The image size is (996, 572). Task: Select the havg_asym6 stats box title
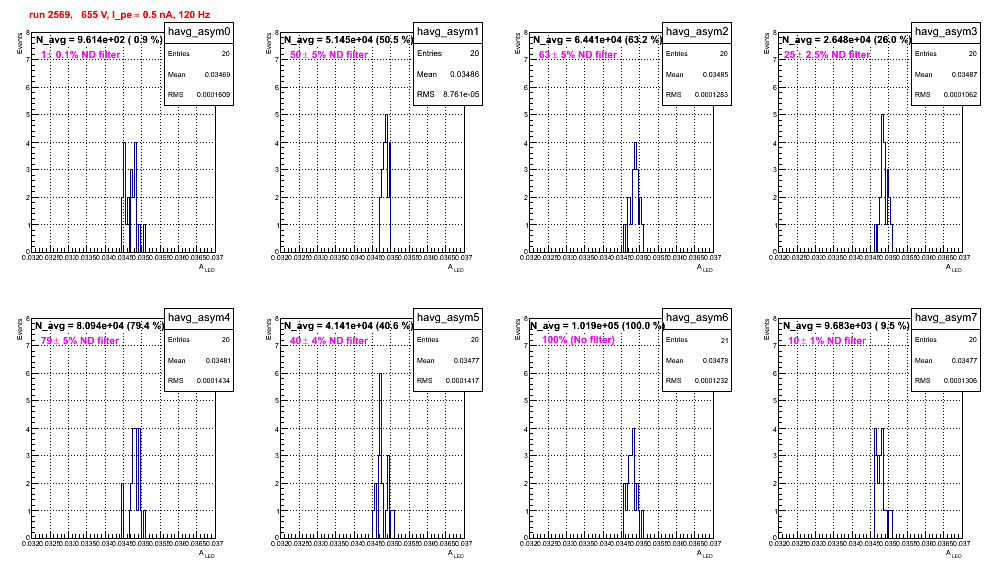click(697, 317)
